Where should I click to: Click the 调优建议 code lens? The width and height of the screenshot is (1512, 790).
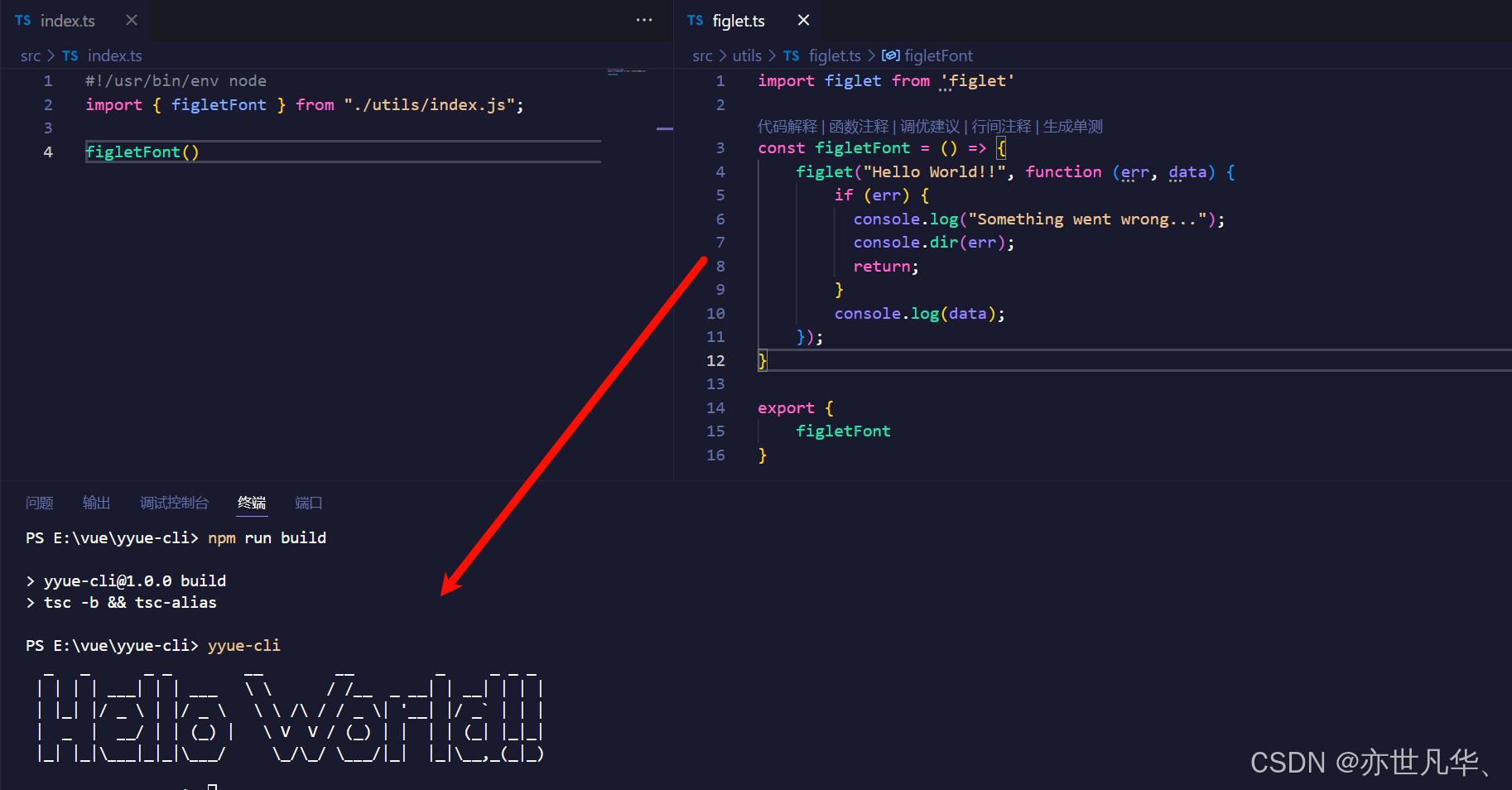[x=930, y=127]
